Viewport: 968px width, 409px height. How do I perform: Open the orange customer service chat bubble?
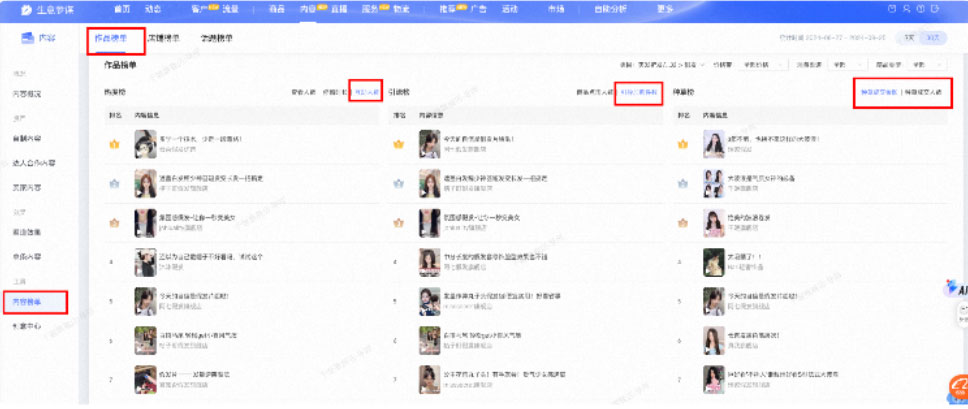pyautogui.click(x=958, y=388)
